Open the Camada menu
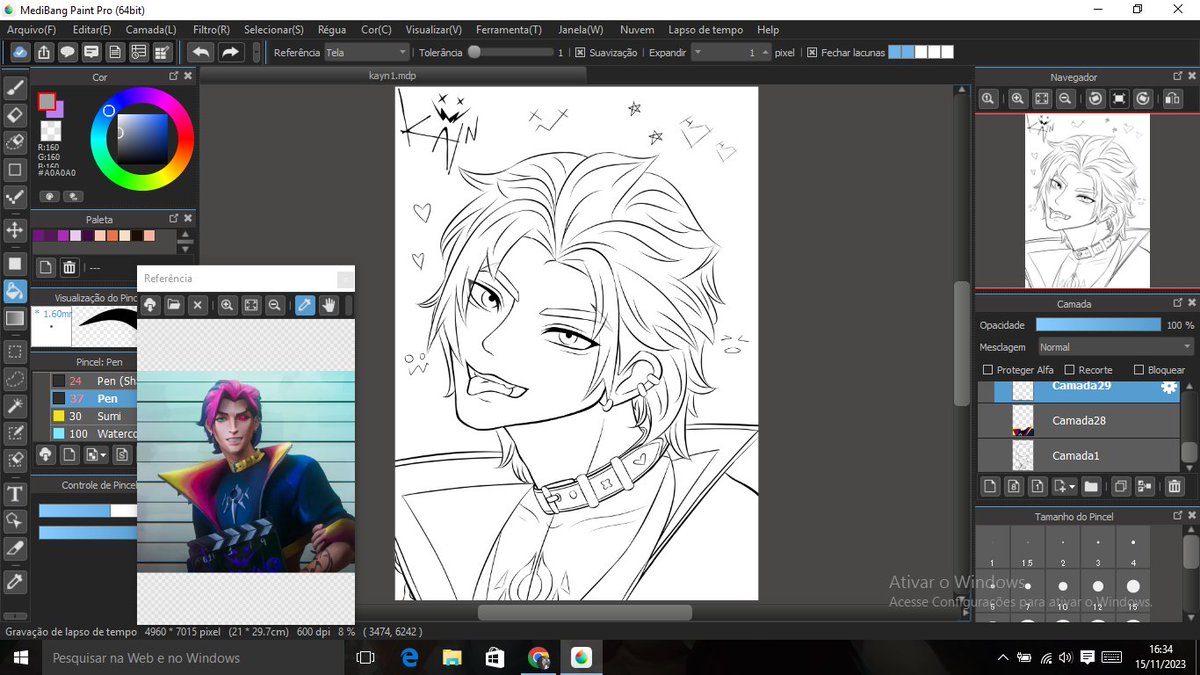The height and width of the screenshot is (675, 1200). pyautogui.click(x=150, y=30)
